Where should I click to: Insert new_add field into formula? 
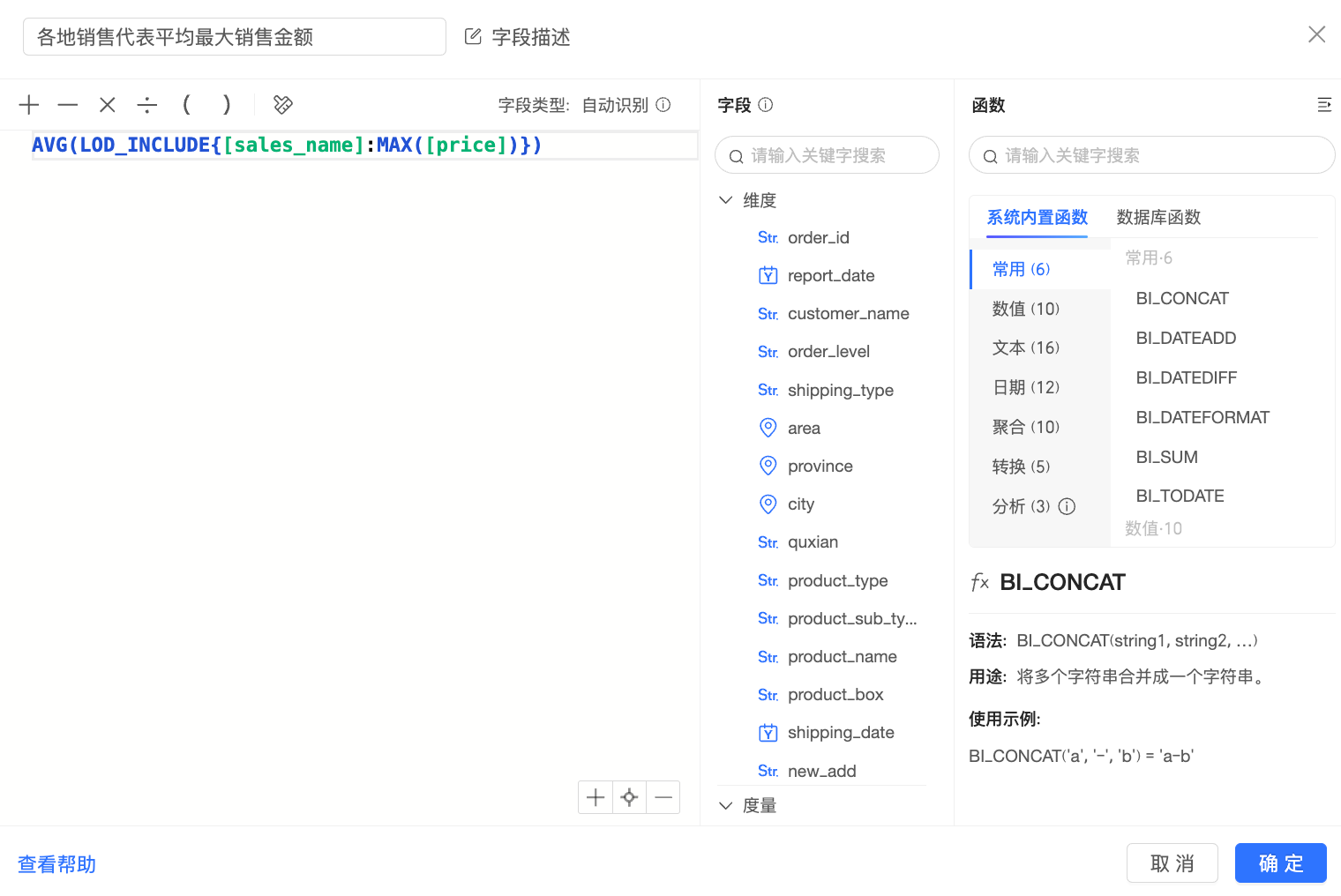(x=821, y=771)
